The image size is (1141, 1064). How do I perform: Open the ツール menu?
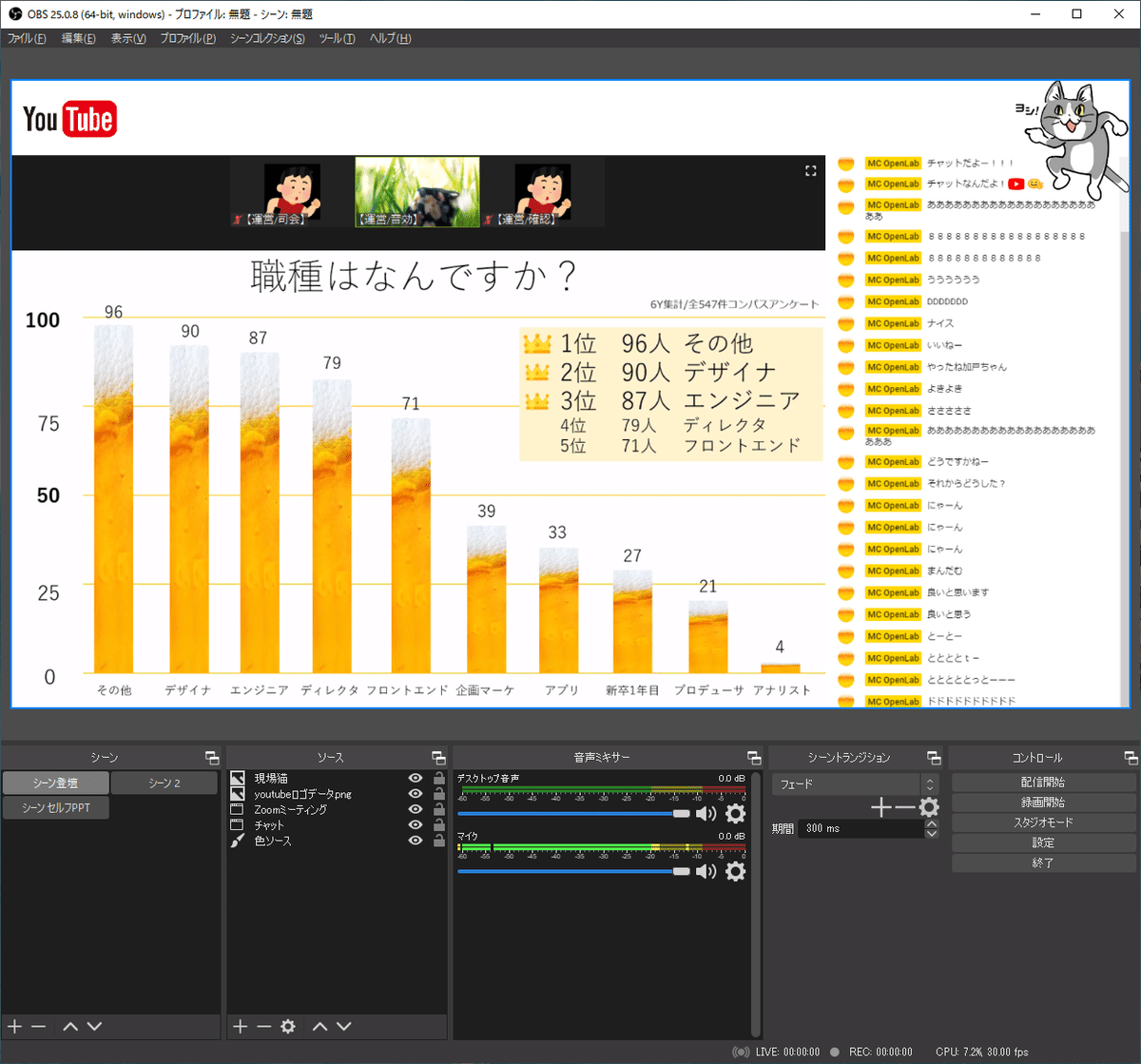click(337, 38)
